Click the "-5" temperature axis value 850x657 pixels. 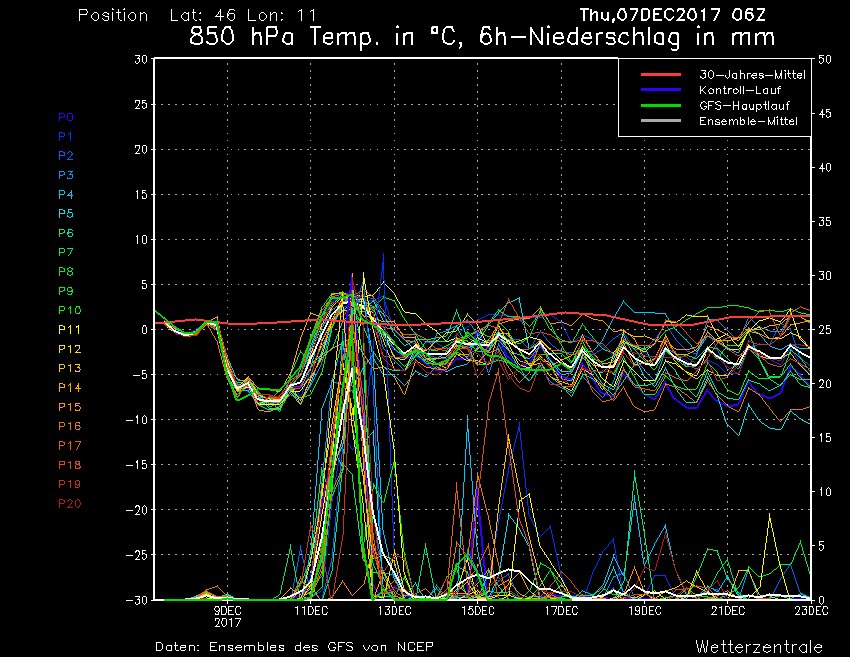coord(141,375)
